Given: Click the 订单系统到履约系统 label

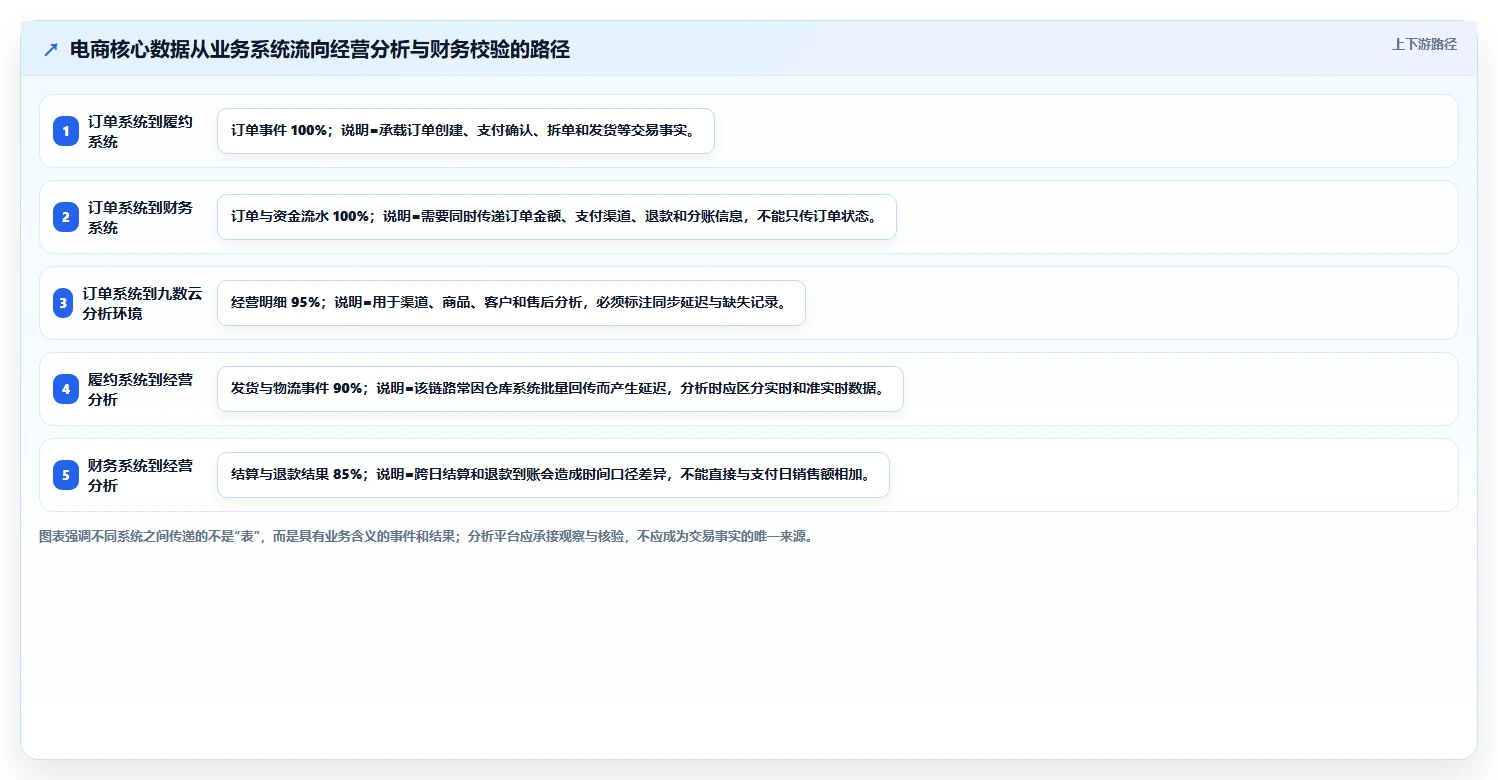Looking at the screenshot, I should coord(140,131).
